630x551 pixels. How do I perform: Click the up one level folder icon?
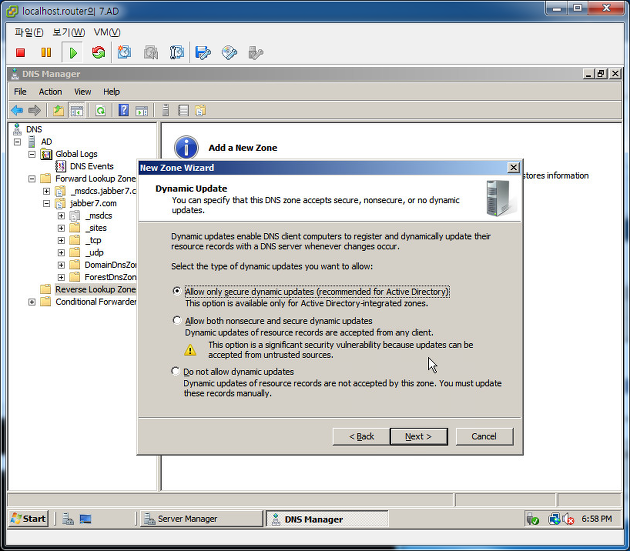click(x=59, y=111)
